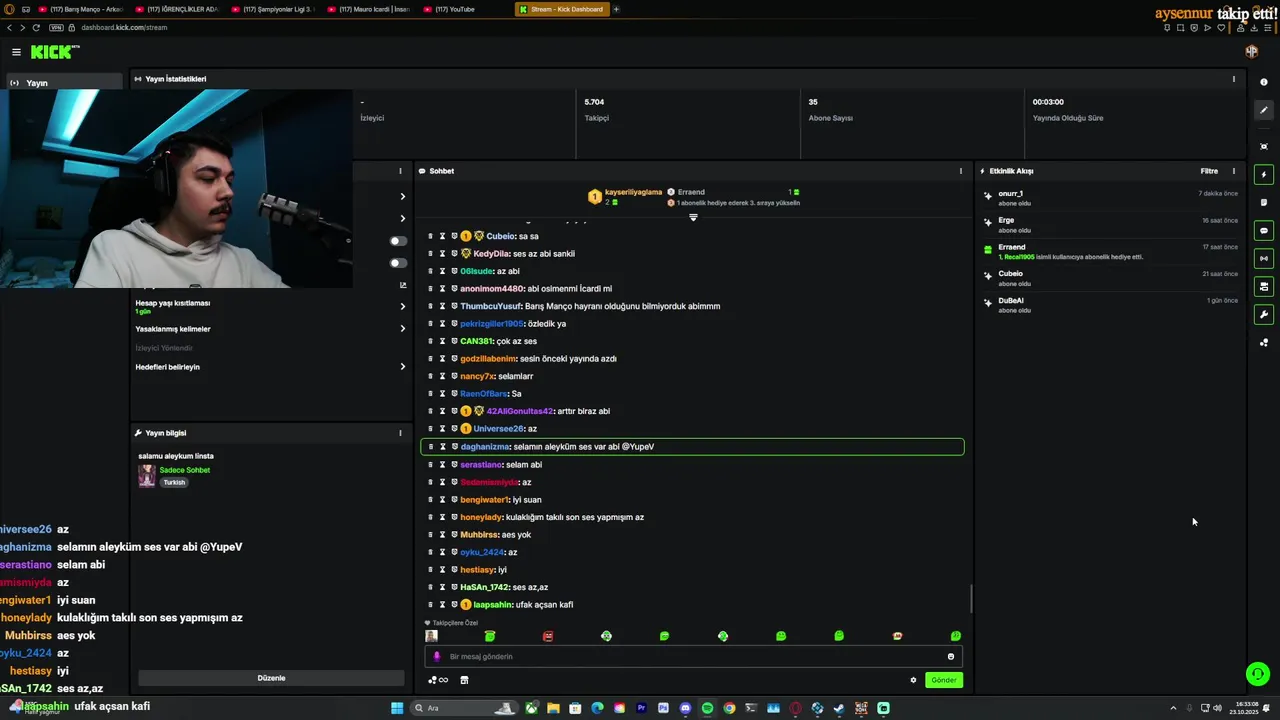The height and width of the screenshot is (720, 1280).
Task: Select the red angry emote
Action: 548,636
